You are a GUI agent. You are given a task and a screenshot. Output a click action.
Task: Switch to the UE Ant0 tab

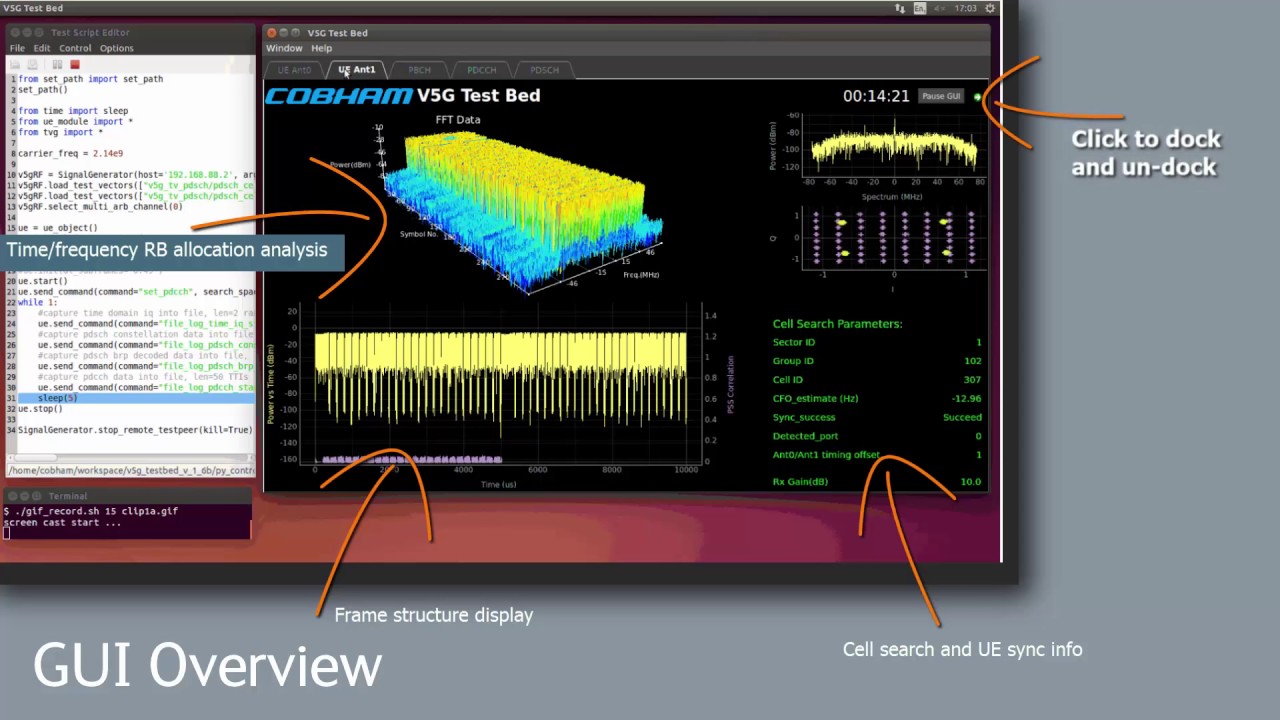point(295,70)
